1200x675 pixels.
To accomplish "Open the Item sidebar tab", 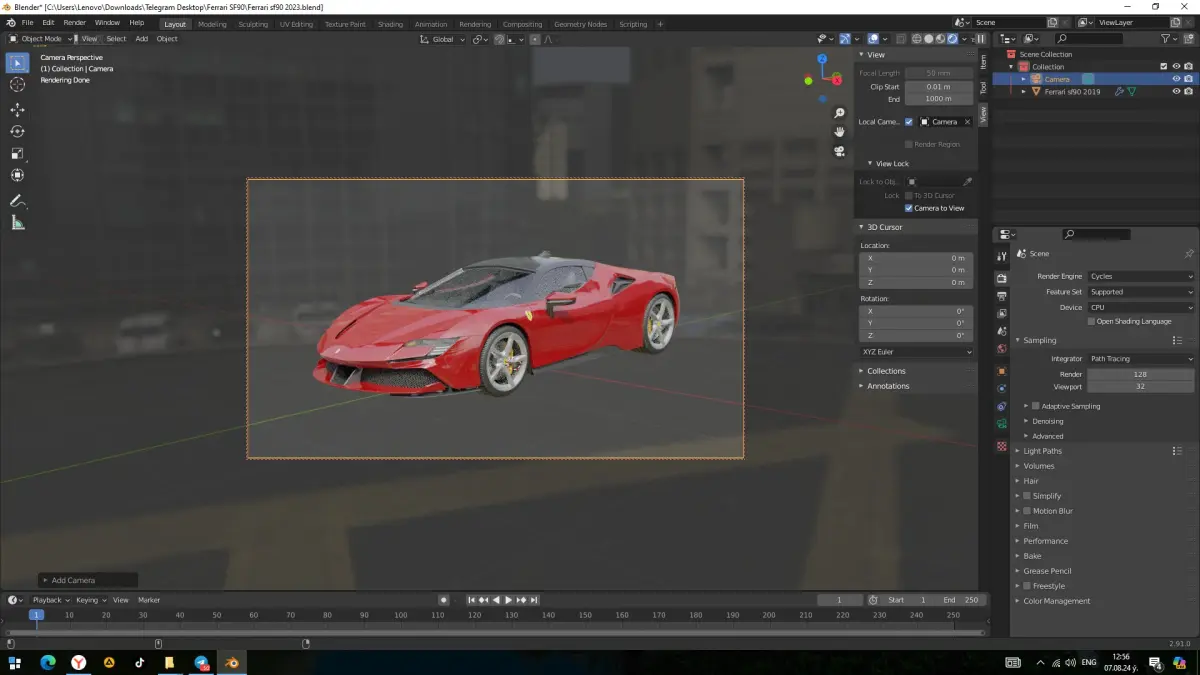I will [x=983, y=62].
